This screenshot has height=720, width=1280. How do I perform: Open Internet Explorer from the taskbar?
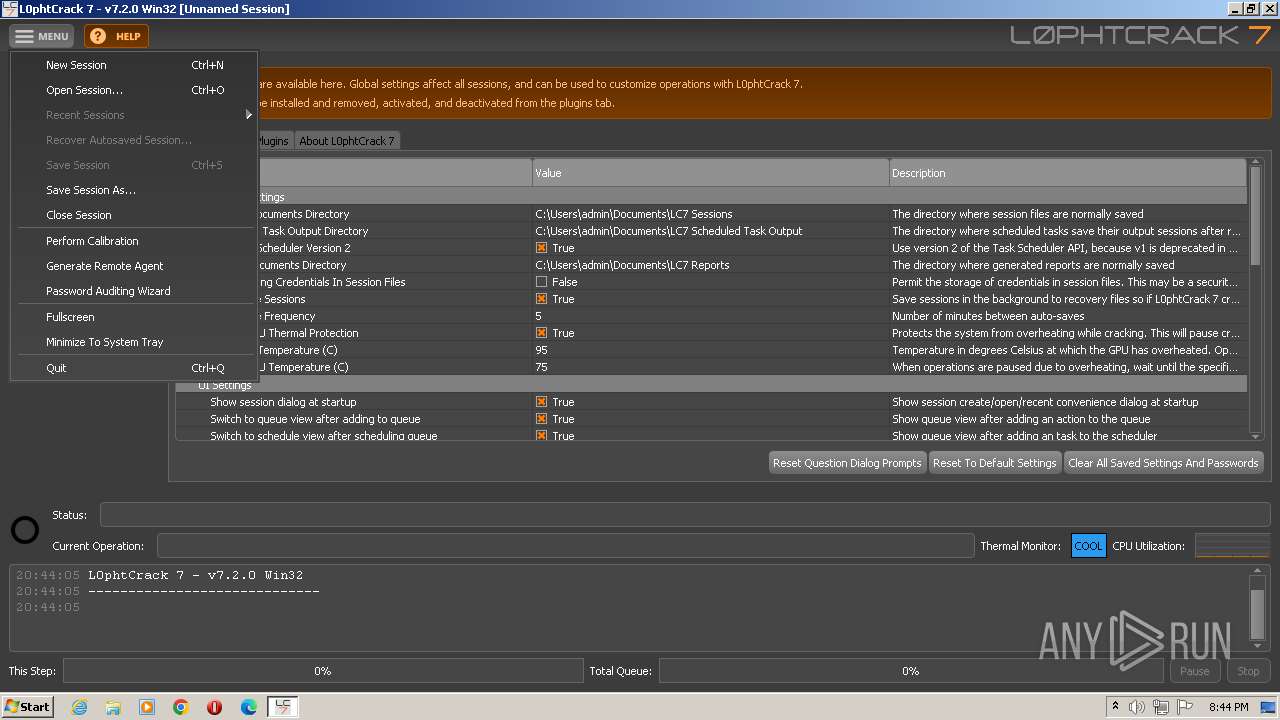[x=79, y=707]
